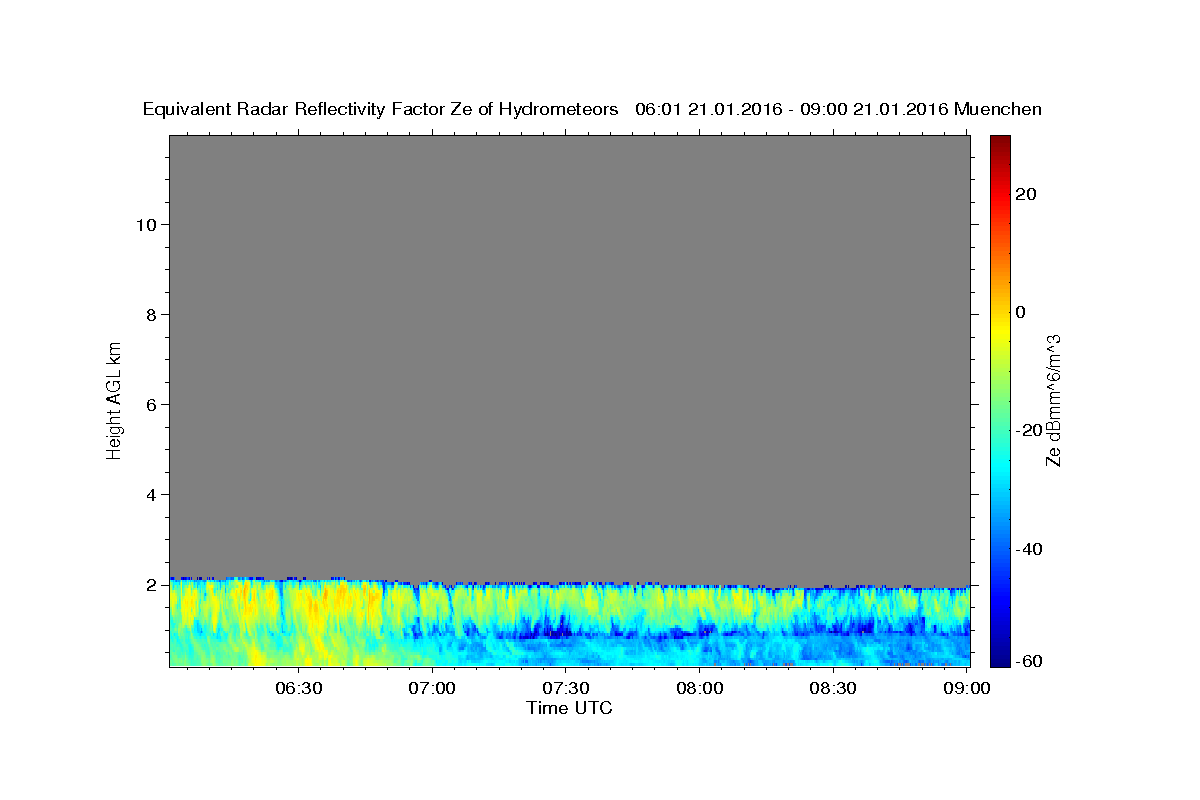Click the 06:30 time tick label

click(x=298, y=688)
